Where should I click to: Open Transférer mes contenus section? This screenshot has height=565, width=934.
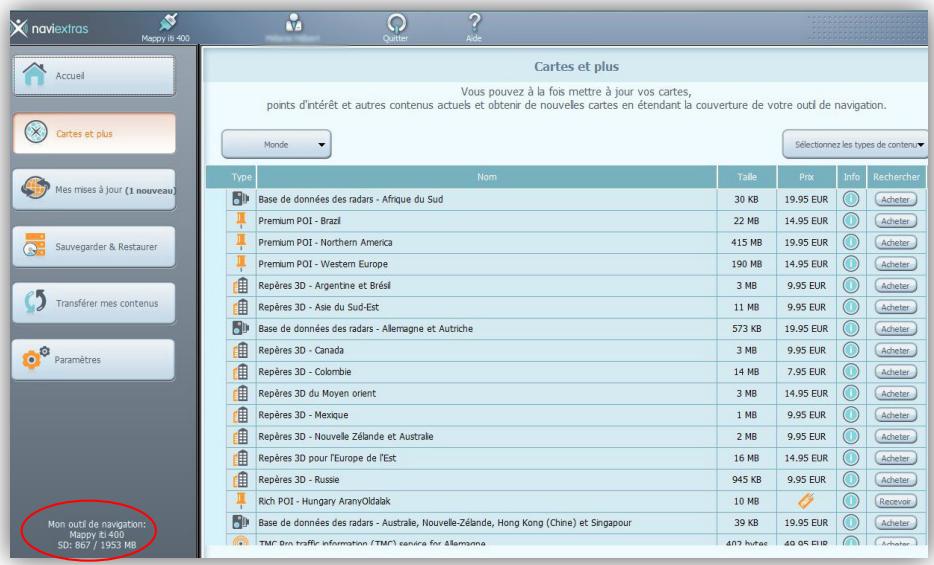click(x=94, y=302)
